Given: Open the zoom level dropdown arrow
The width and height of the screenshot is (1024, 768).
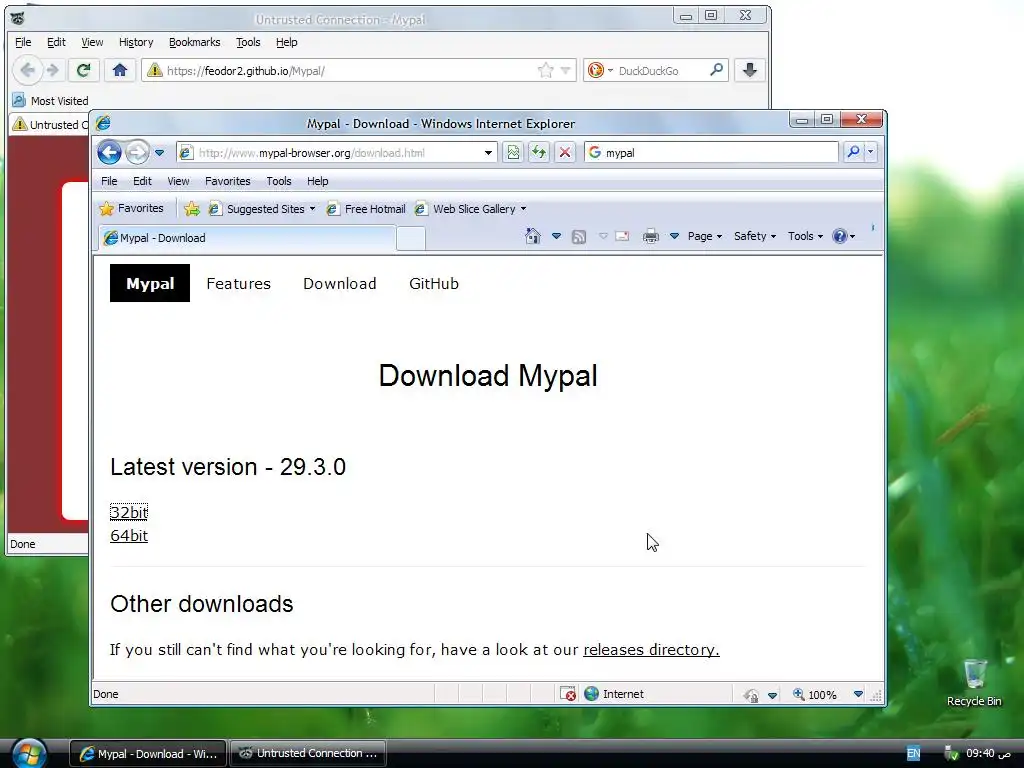Looking at the screenshot, I should pos(858,695).
